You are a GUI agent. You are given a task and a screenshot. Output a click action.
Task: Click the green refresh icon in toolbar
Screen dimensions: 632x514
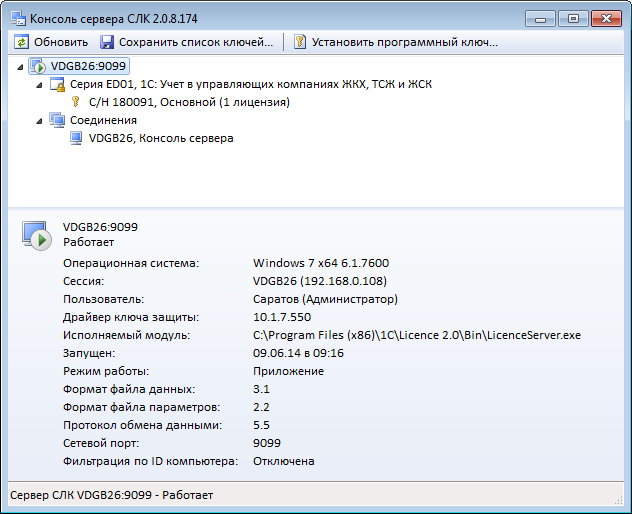pyautogui.click(x=21, y=42)
